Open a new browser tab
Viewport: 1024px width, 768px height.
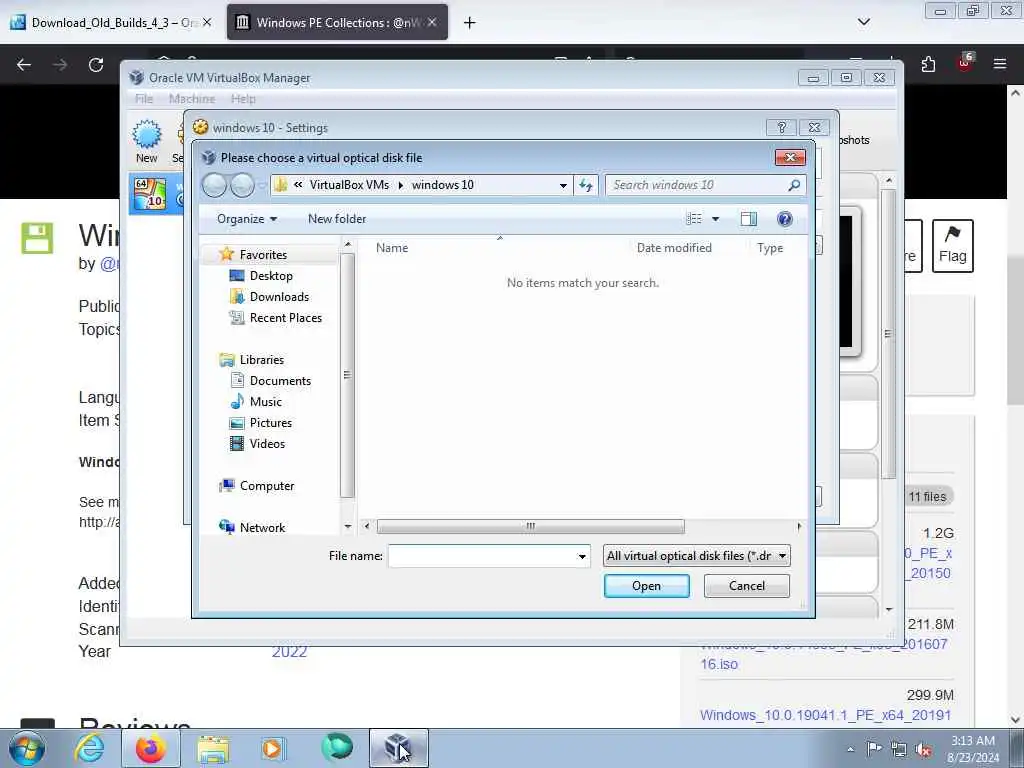coord(469,23)
